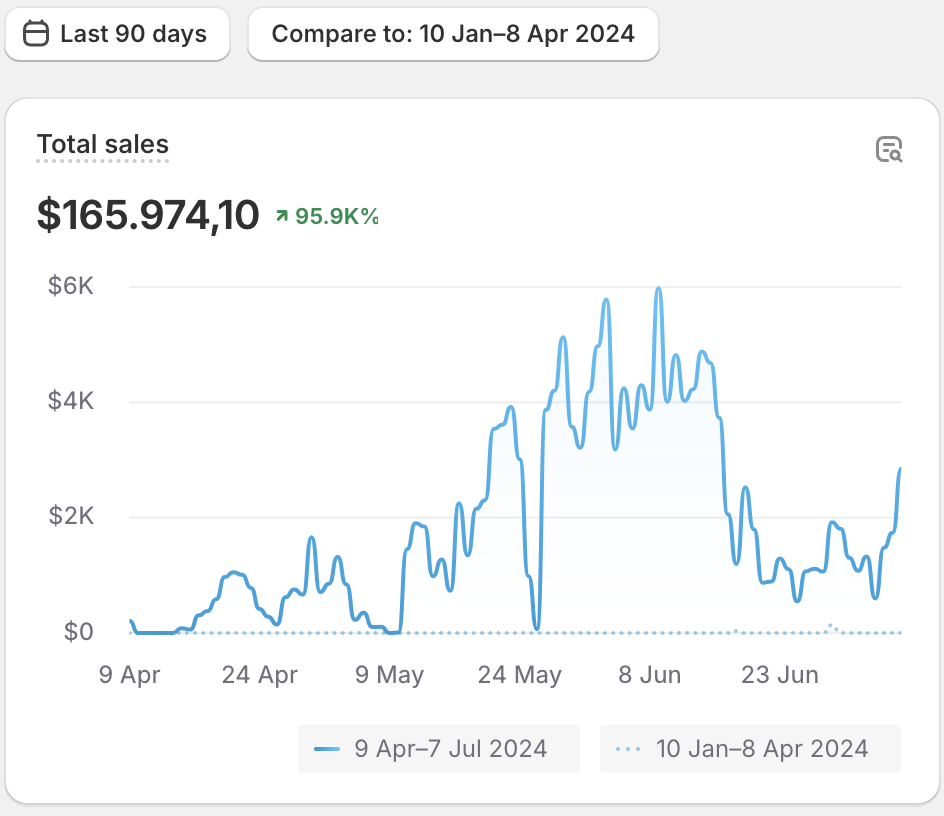Toggle the 9 Apr–7 Jul 2024 legend series
The width and height of the screenshot is (944, 816).
pyautogui.click(x=438, y=749)
